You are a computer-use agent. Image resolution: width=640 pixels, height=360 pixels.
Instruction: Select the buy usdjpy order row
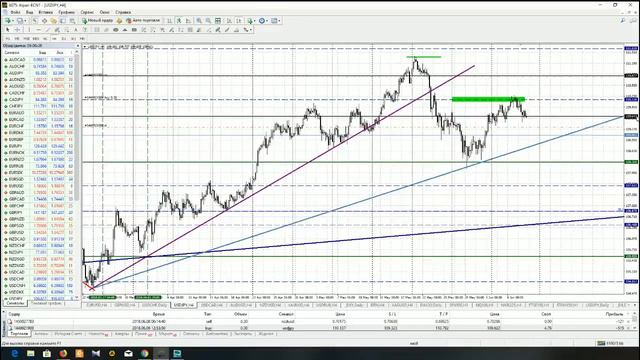[320, 328]
